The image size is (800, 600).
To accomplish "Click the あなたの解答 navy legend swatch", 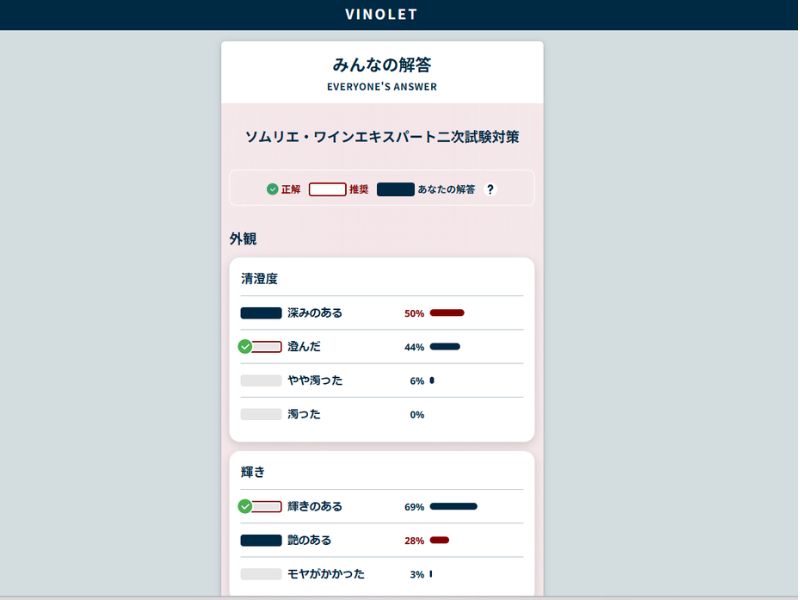I will coord(395,189).
